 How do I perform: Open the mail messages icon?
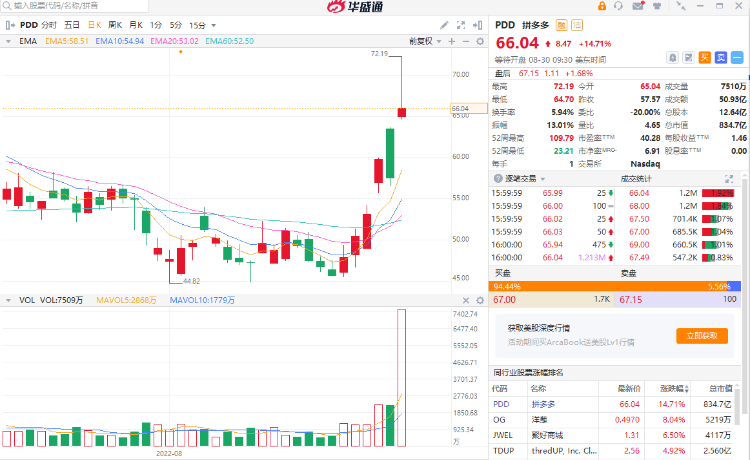tap(638, 6)
